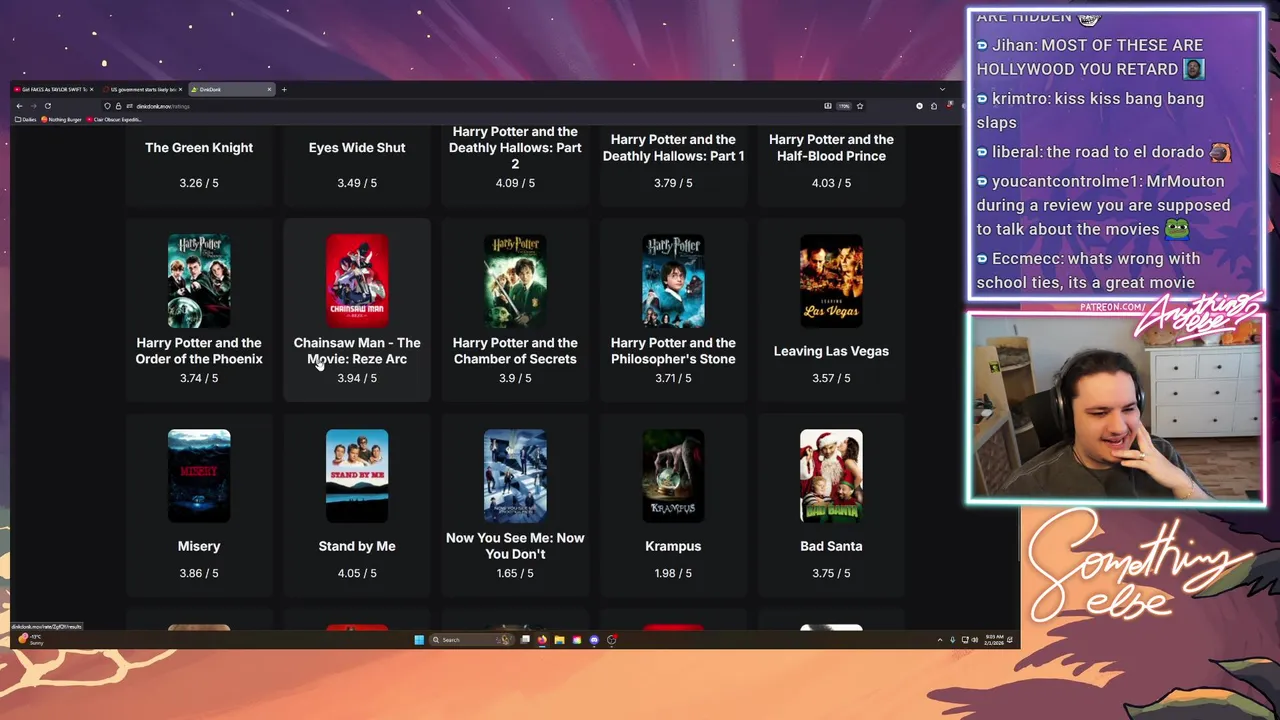Viewport: 1280px width, 720px height.
Task: Click Deathly Hallows: Part 2 title
Action: point(515,147)
